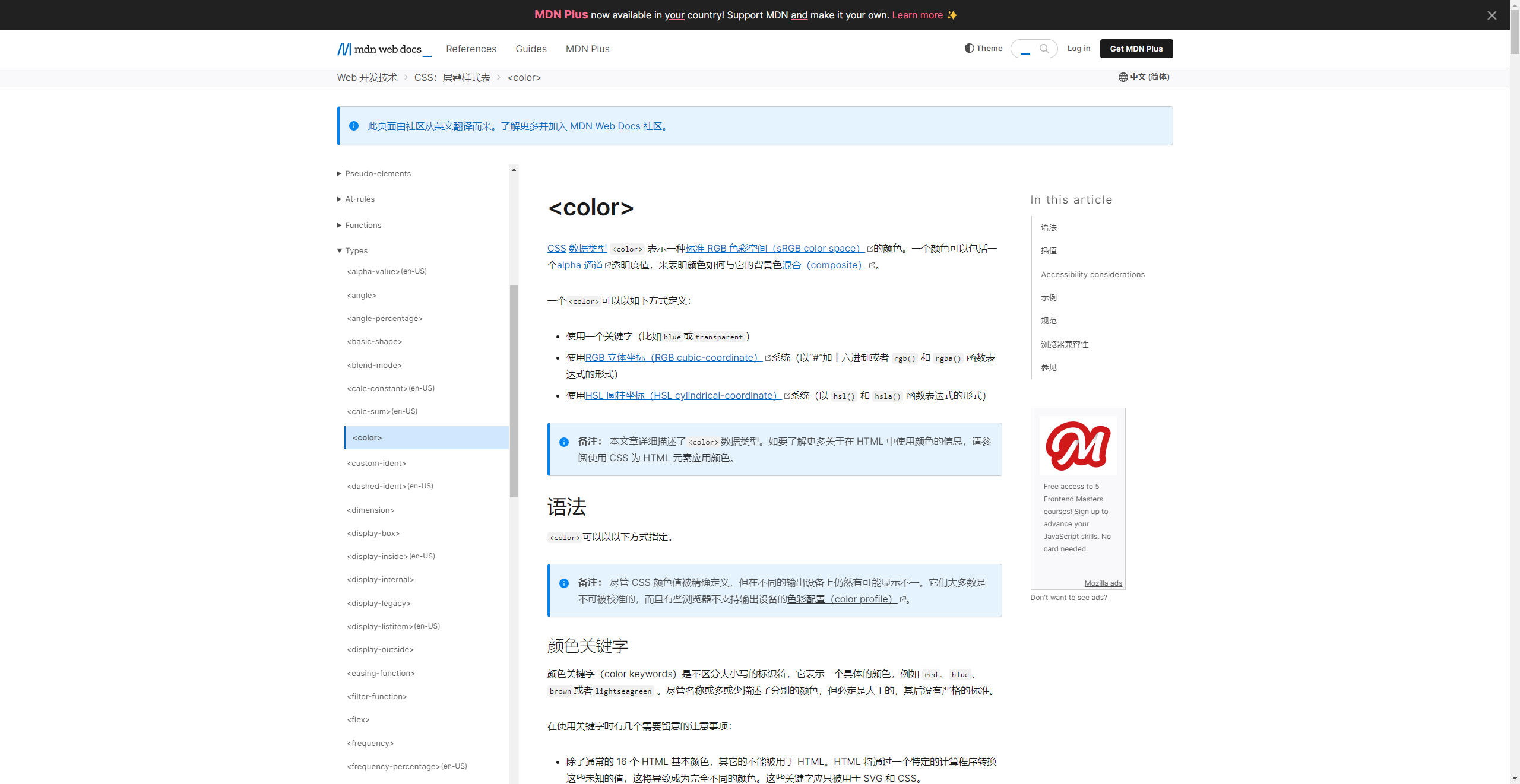Click the sidebar scroll-up arrow

[514, 170]
